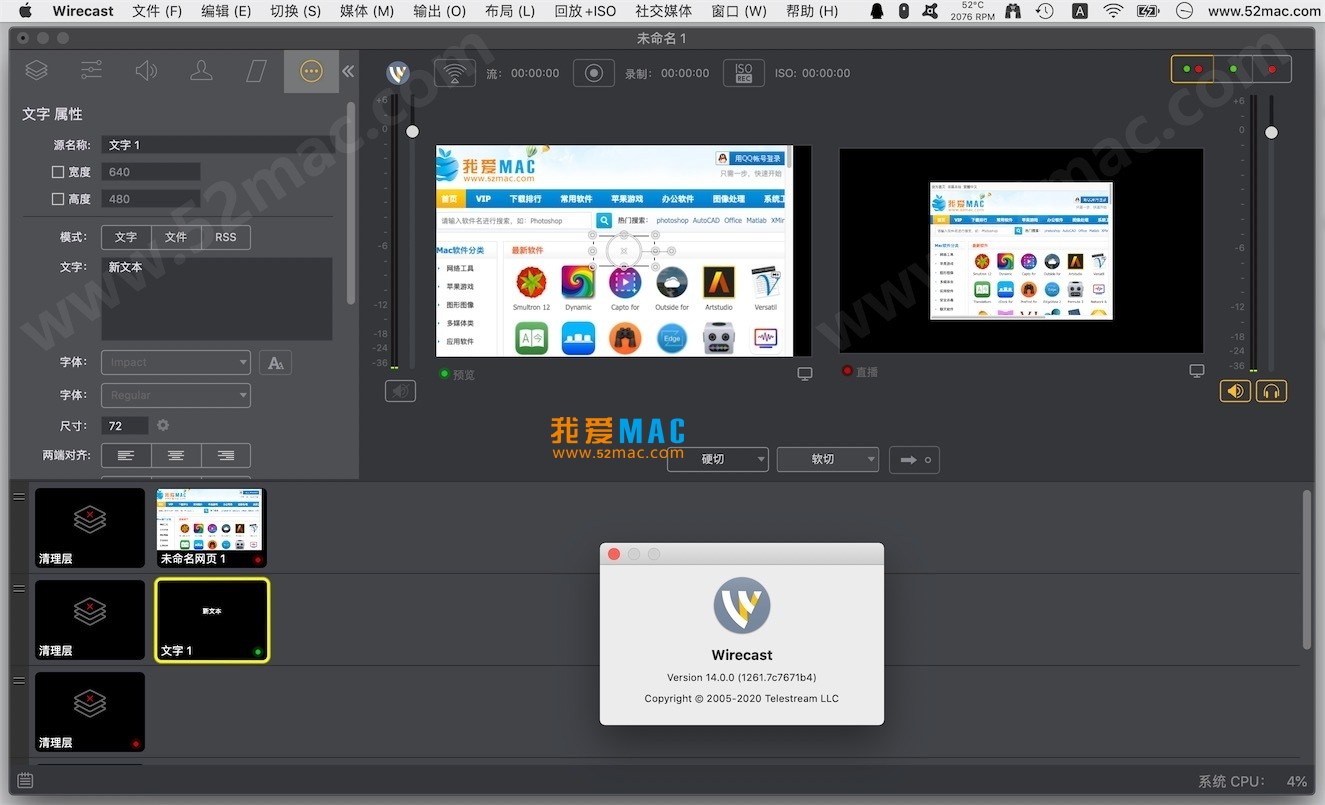Click the text size gear icon
Screen dimensions: 1325x805
[165, 425]
